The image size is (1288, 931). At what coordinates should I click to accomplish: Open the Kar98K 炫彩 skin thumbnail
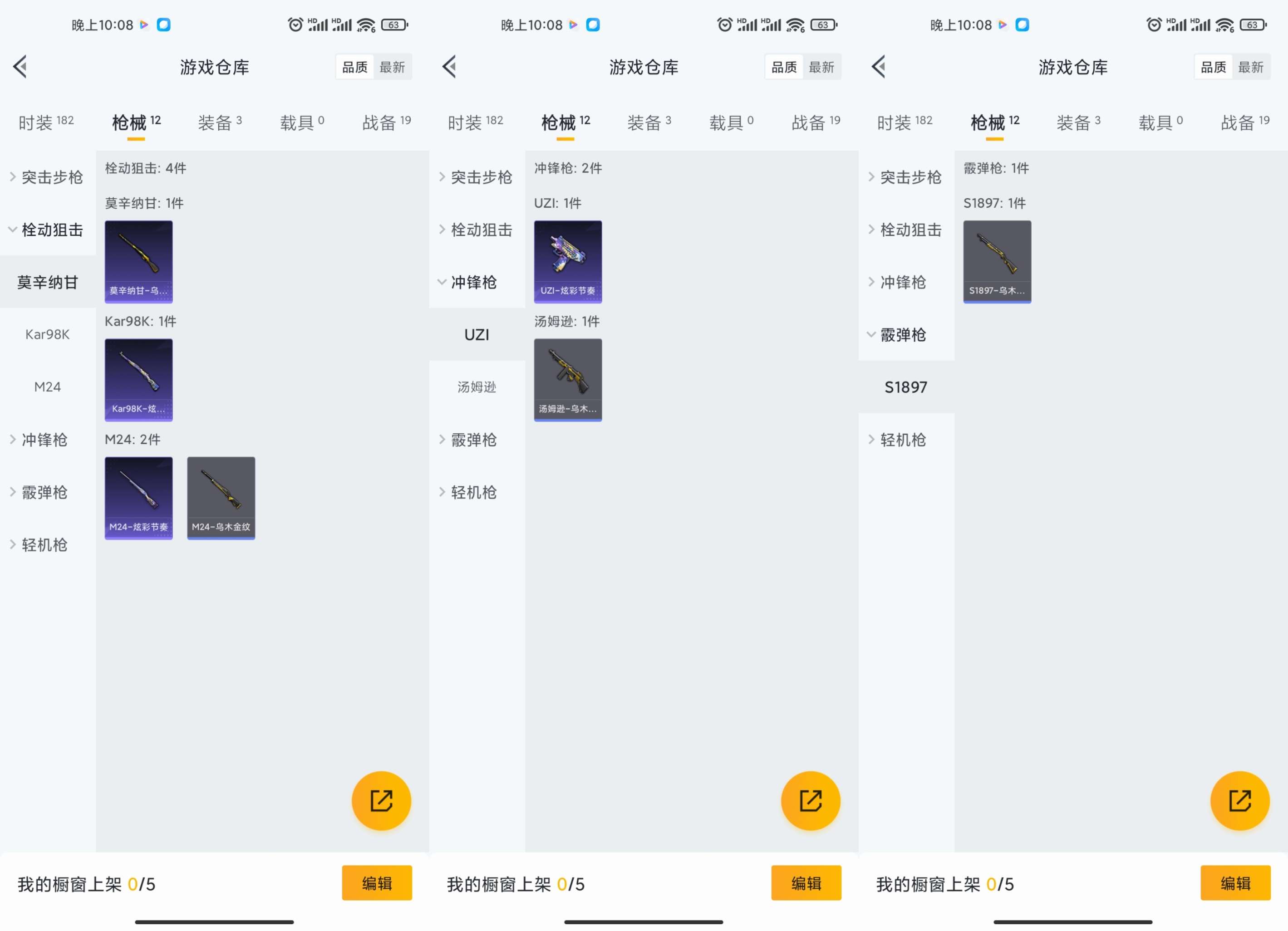138,380
